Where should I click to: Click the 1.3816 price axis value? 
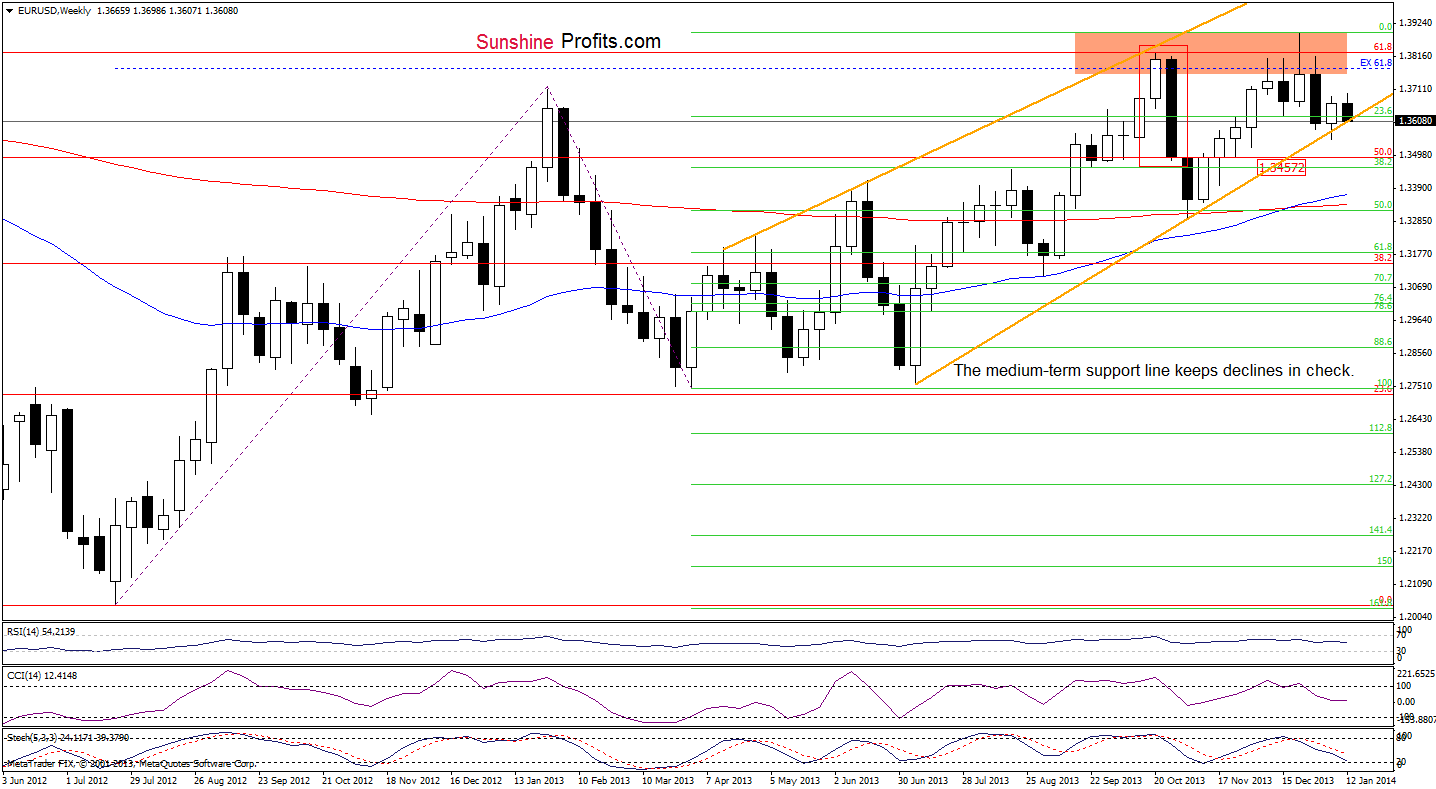click(x=1415, y=55)
